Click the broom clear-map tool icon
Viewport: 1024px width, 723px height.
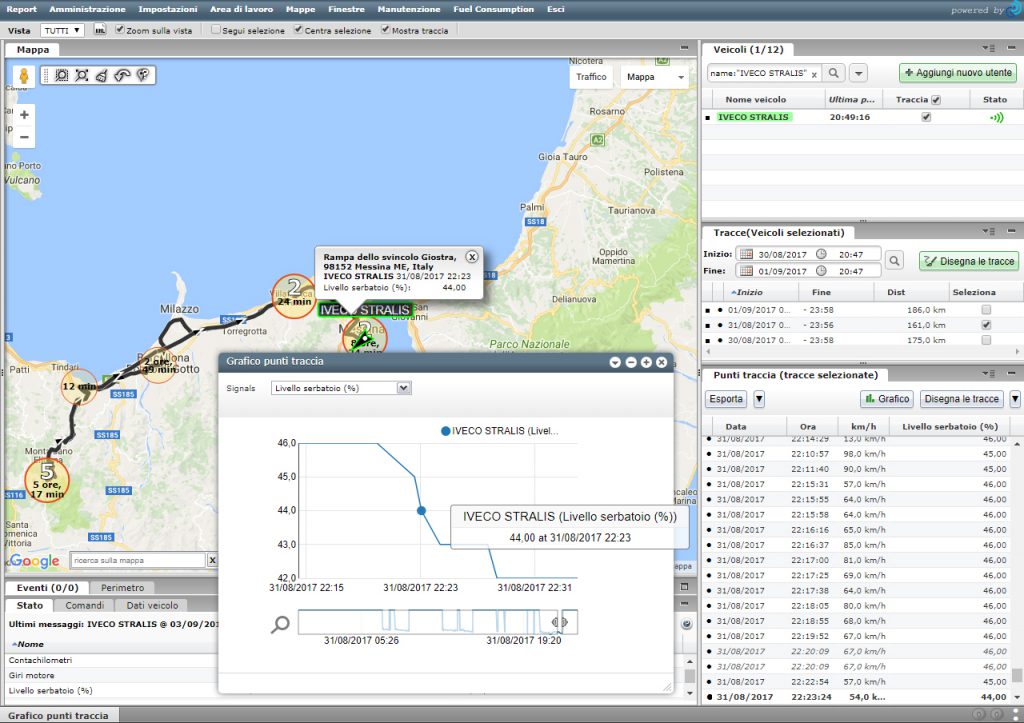point(102,75)
